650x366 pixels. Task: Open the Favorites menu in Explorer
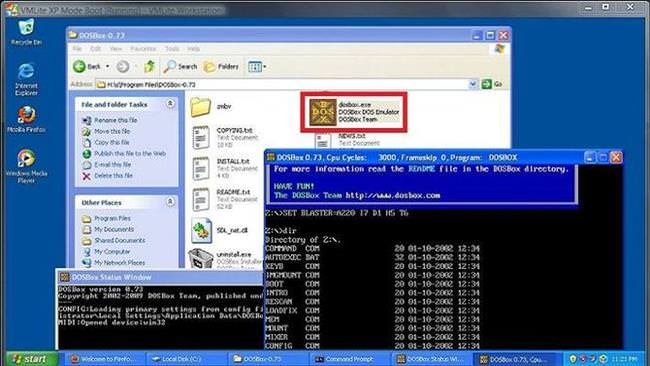143,49
